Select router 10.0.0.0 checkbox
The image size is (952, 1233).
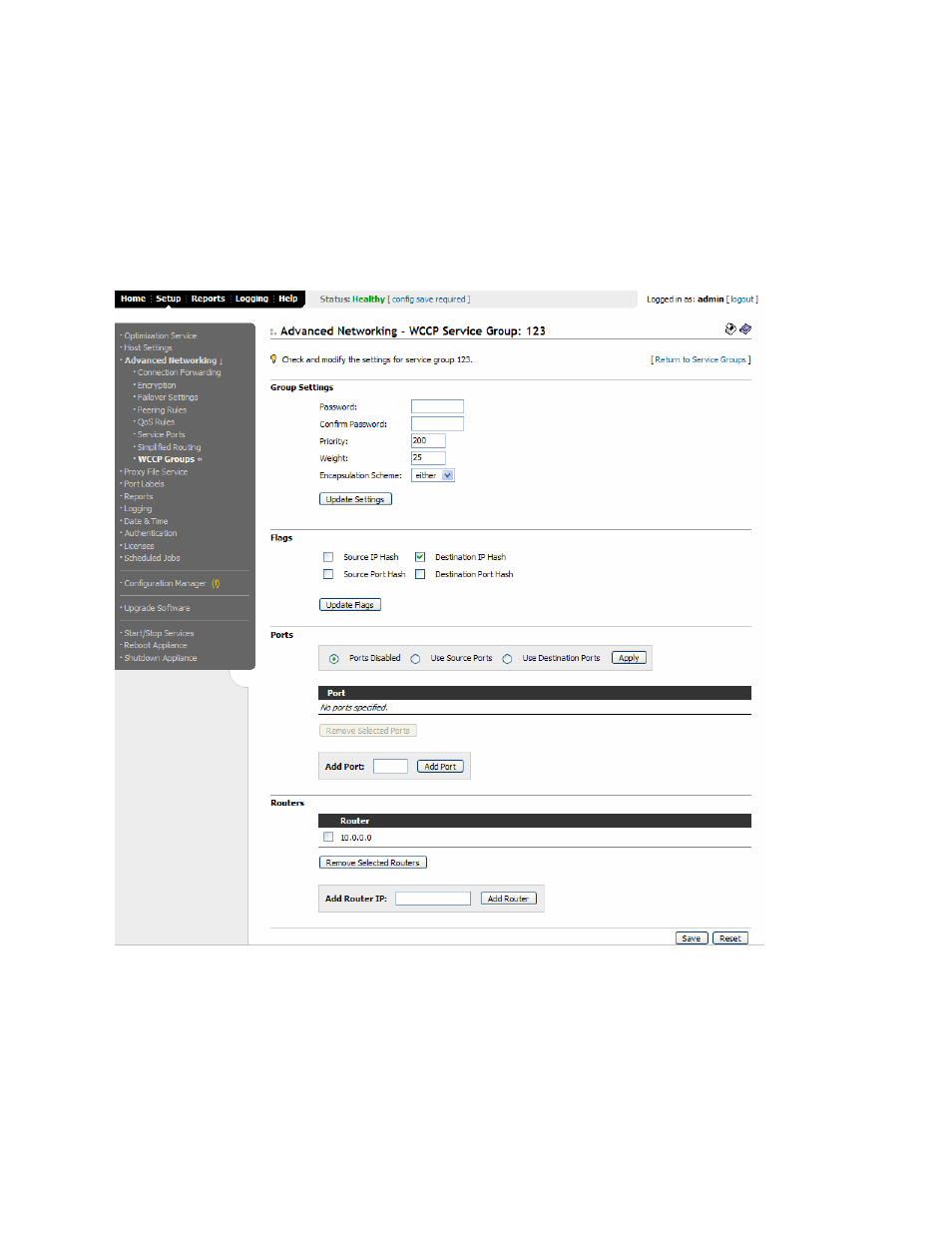pyautogui.click(x=328, y=837)
